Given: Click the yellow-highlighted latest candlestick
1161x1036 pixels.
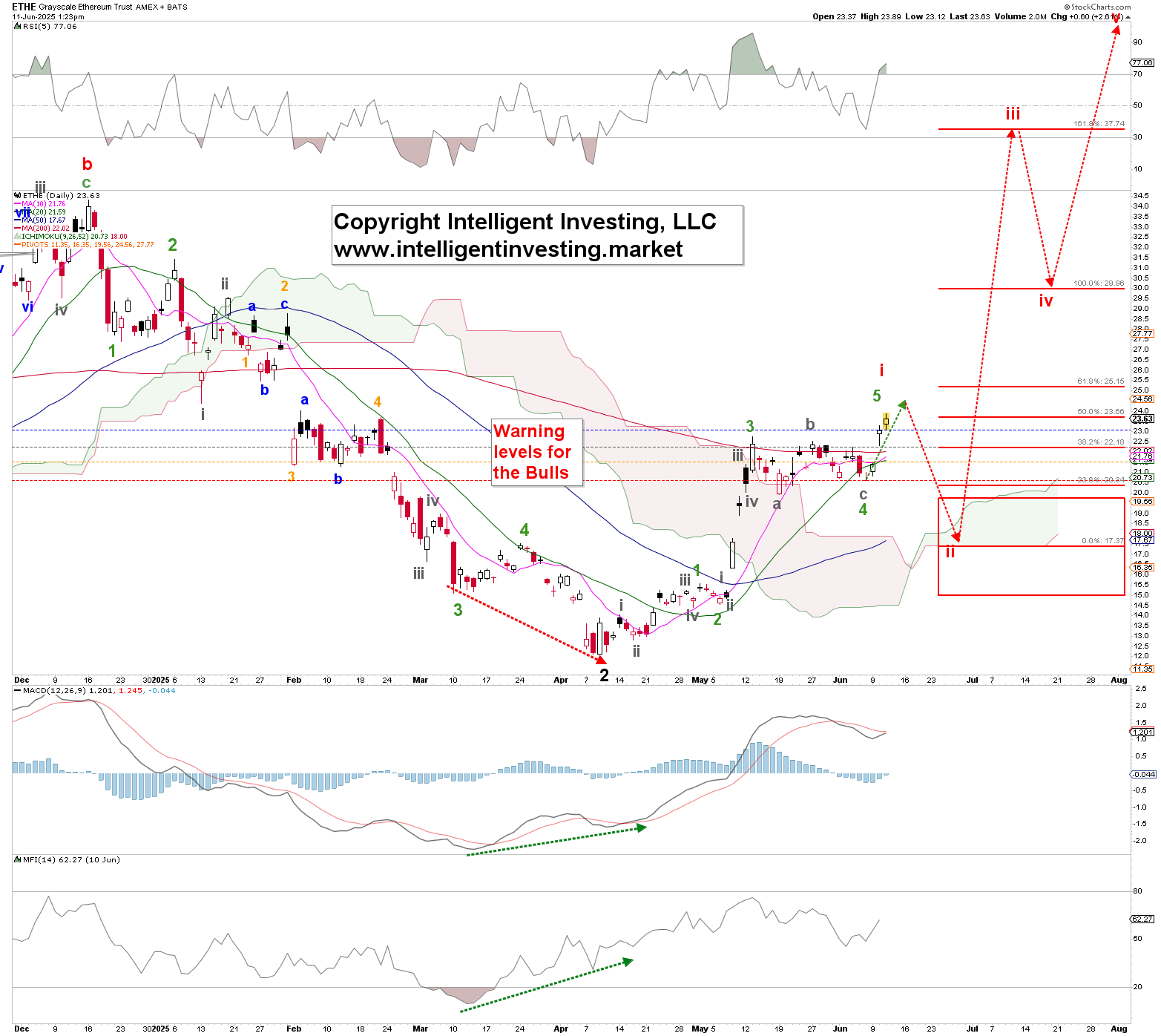Looking at the screenshot, I should pyautogui.click(x=886, y=421).
